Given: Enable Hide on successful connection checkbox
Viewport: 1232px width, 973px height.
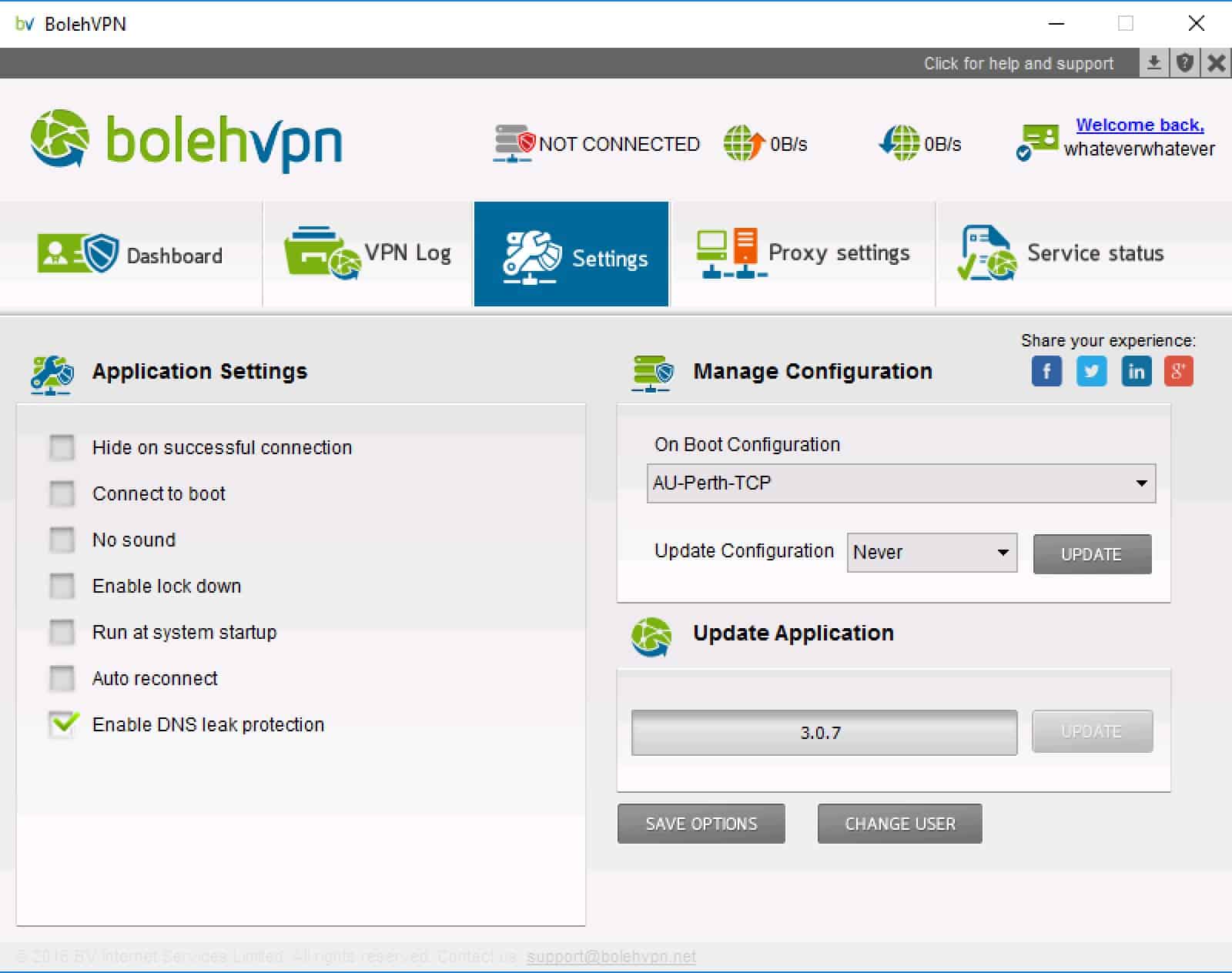Looking at the screenshot, I should pos(62,447).
